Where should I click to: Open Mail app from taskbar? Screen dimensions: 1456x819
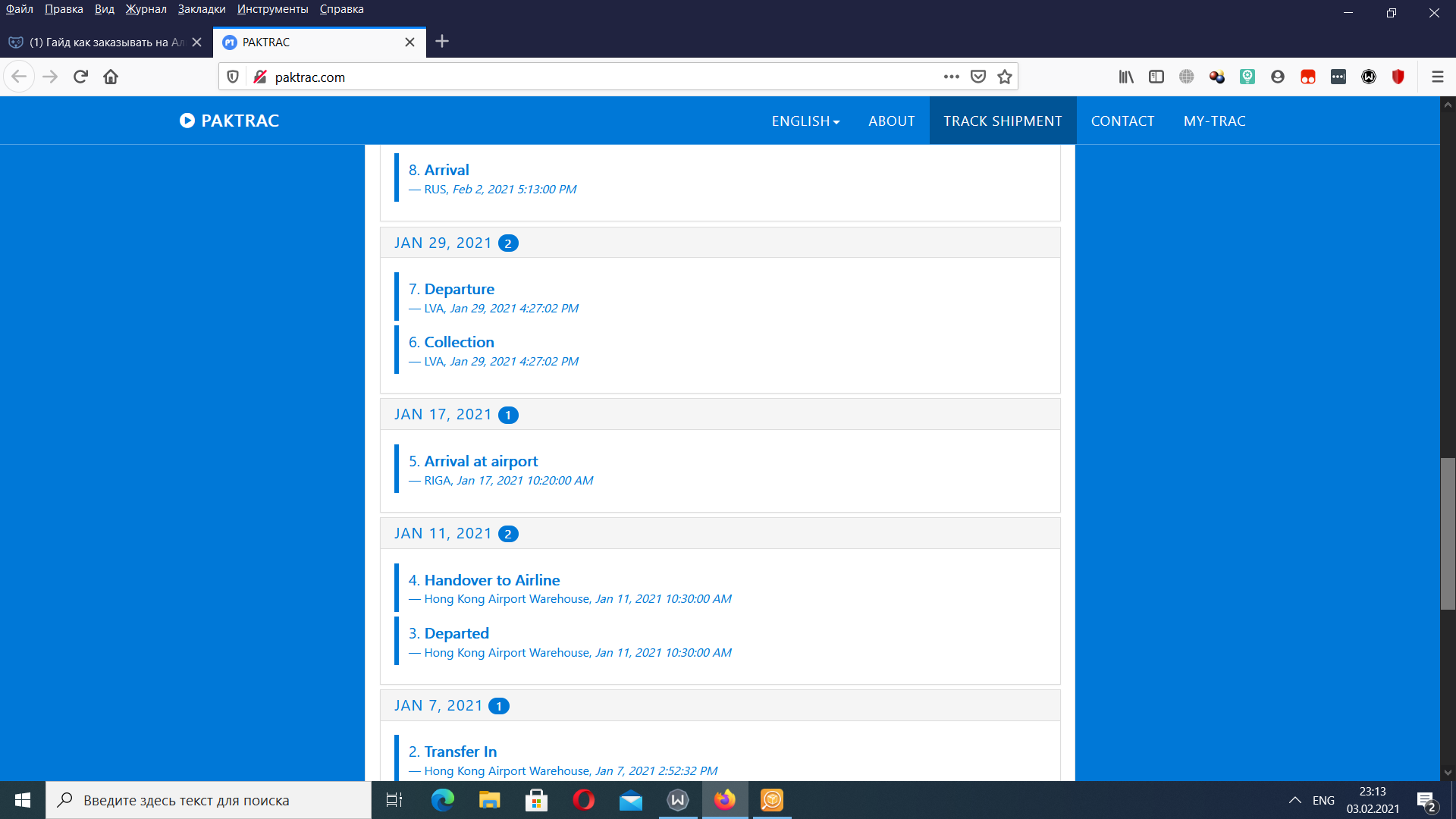click(631, 800)
